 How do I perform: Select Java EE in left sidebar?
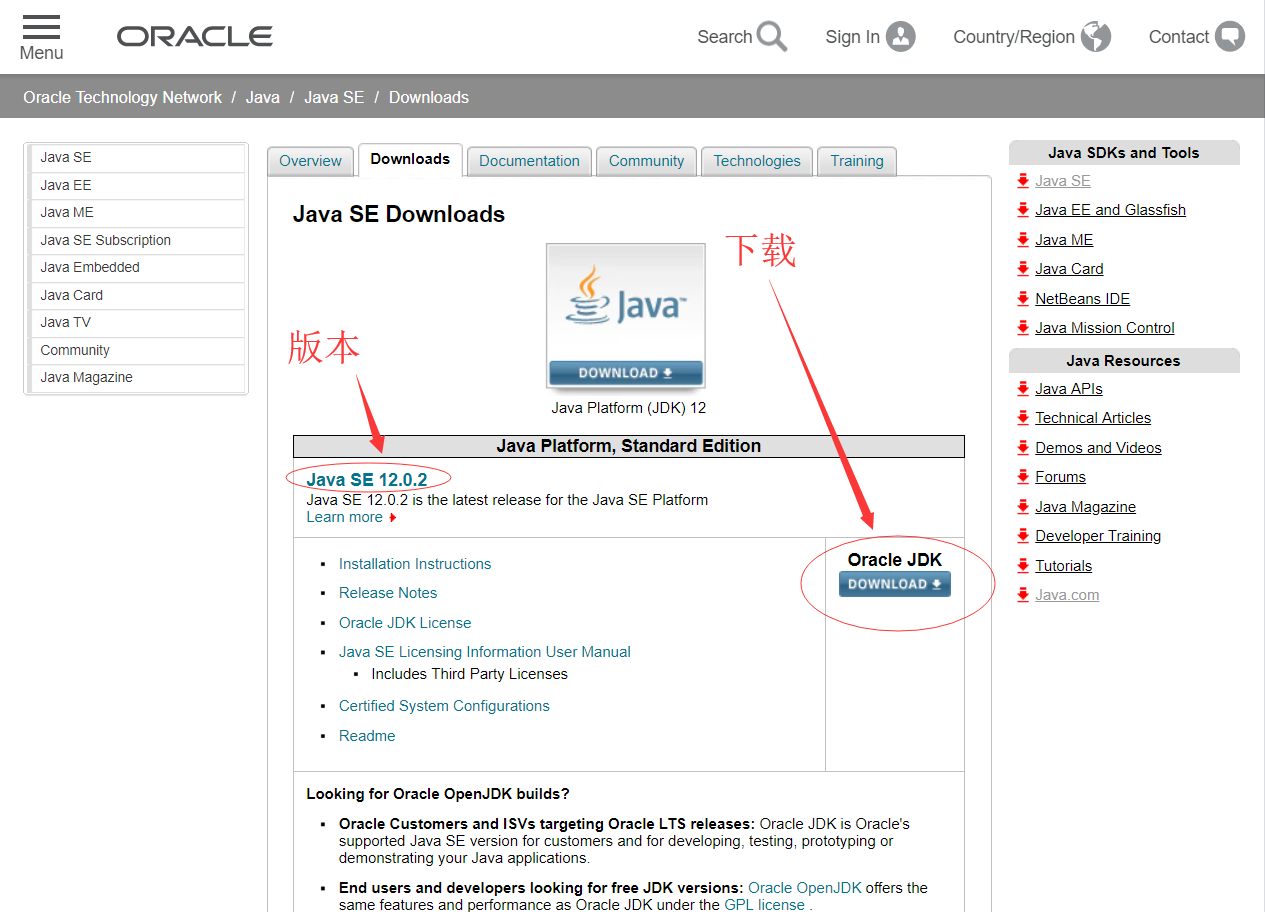[138, 185]
